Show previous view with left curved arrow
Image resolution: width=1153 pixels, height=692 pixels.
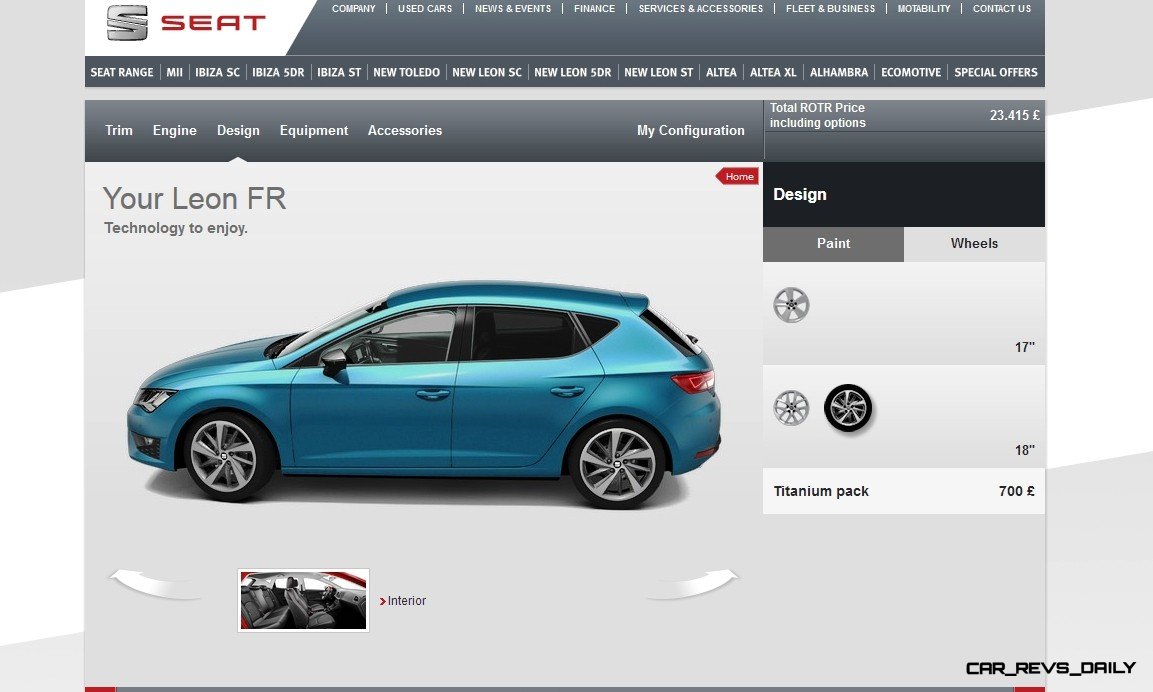(x=155, y=584)
